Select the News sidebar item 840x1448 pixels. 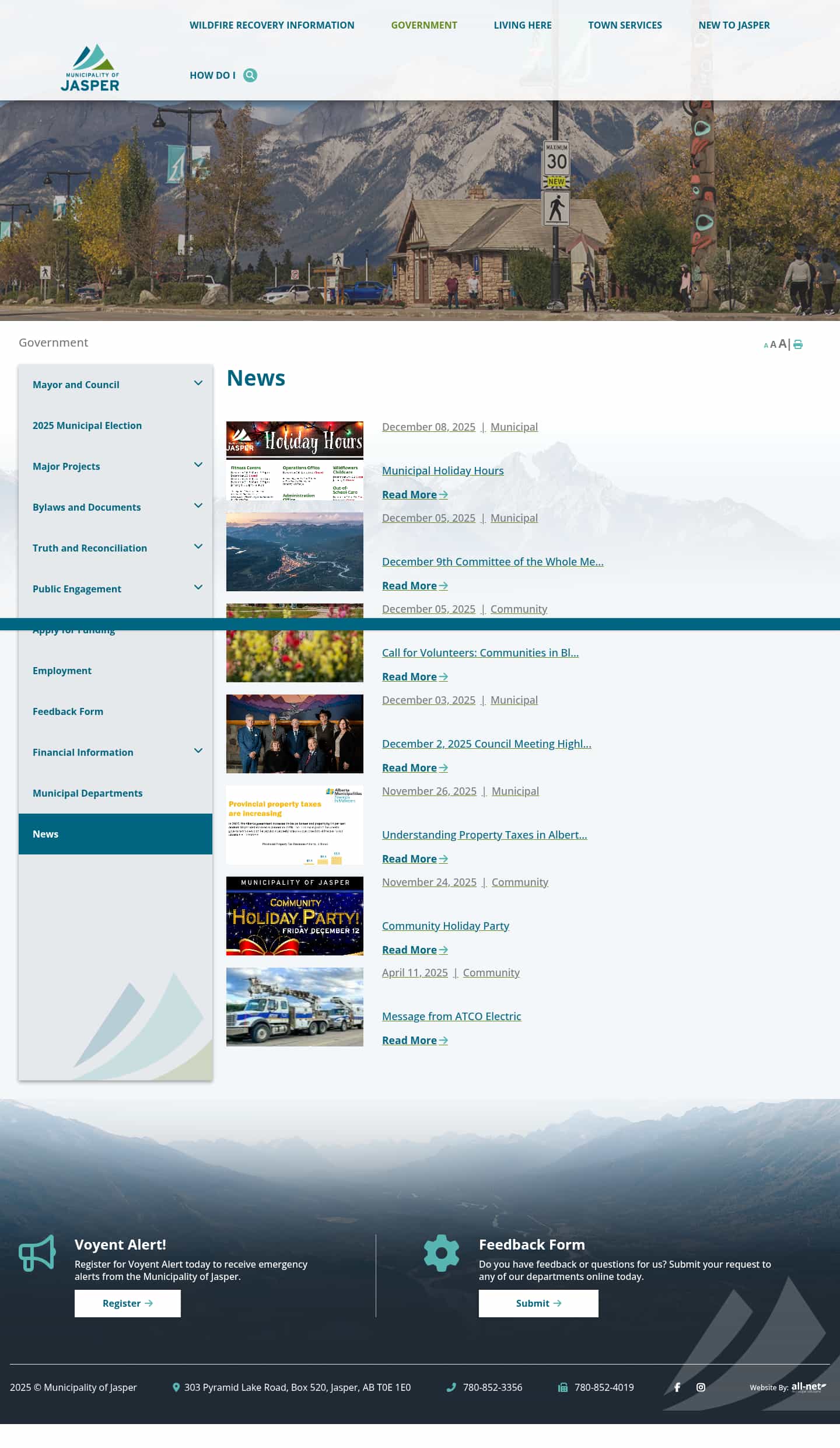(x=116, y=834)
